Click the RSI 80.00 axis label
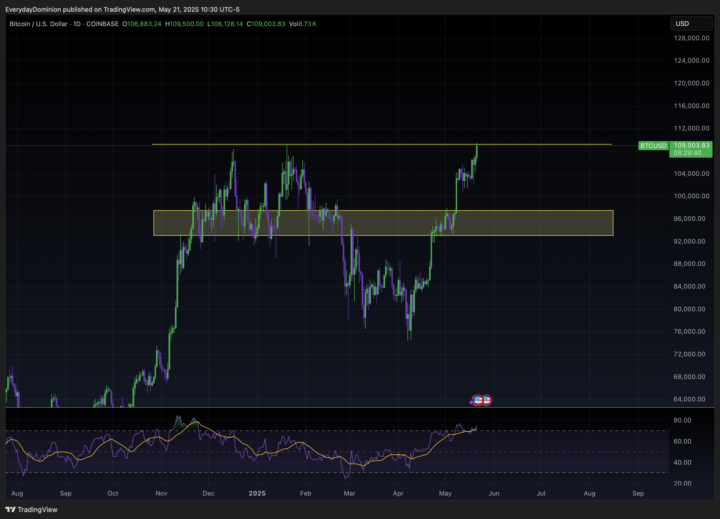The height and width of the screenshot is (519, 720). tap(682, 420)
